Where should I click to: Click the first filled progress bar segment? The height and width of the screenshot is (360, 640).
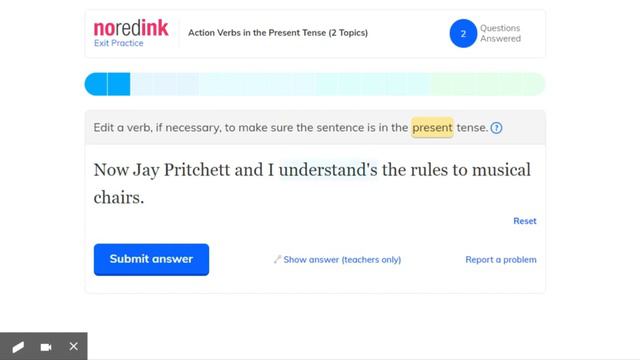coord(96,84)
